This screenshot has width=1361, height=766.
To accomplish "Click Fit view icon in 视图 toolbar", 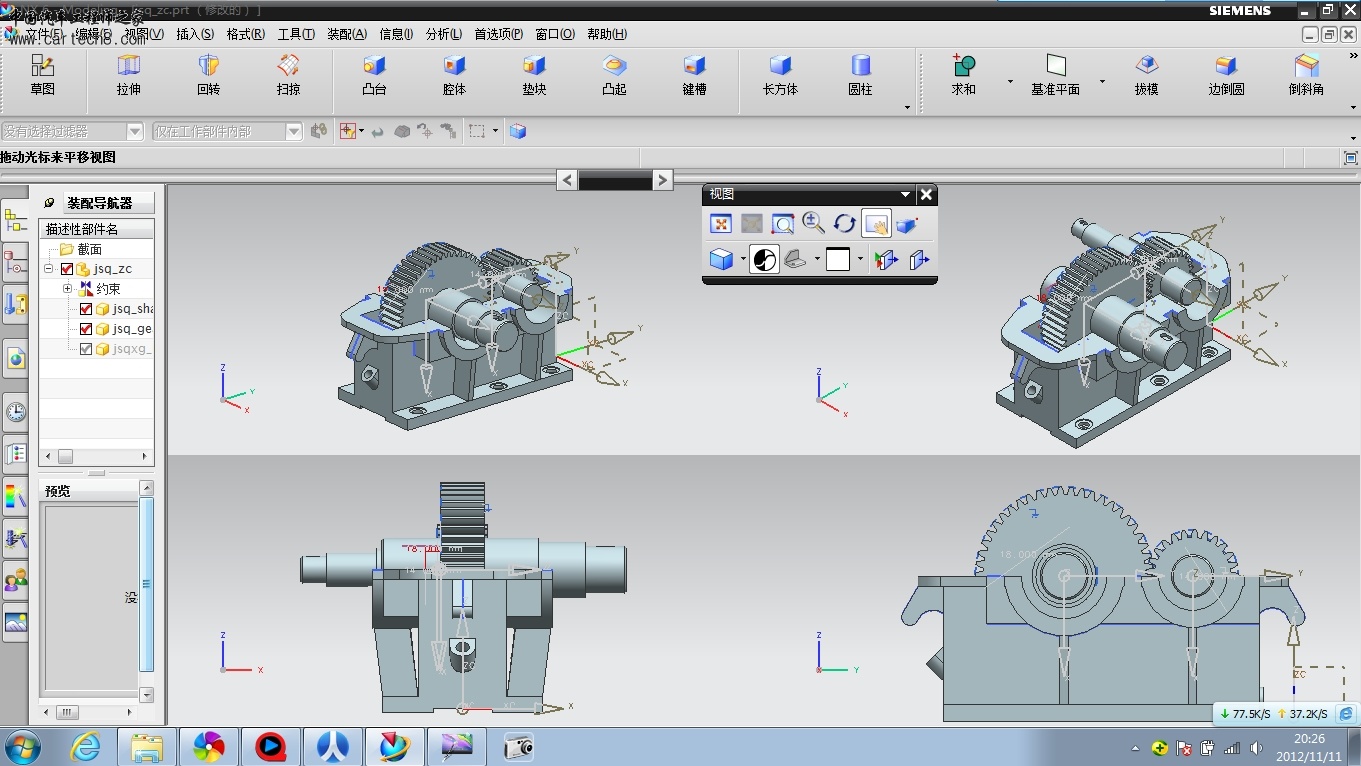I will coord(721,224).
